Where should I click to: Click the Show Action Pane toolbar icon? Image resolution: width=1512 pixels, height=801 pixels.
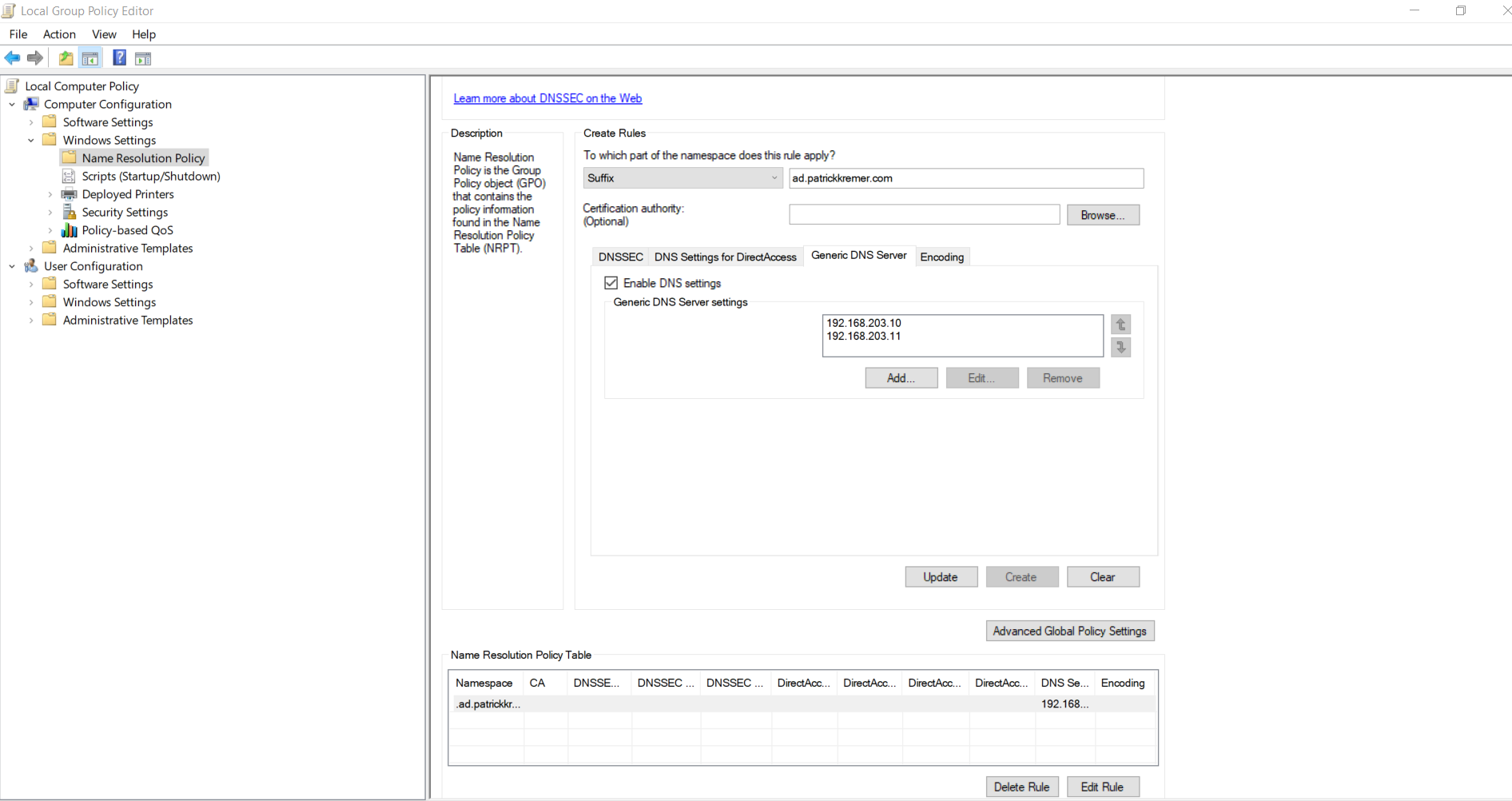click(143, 58)
